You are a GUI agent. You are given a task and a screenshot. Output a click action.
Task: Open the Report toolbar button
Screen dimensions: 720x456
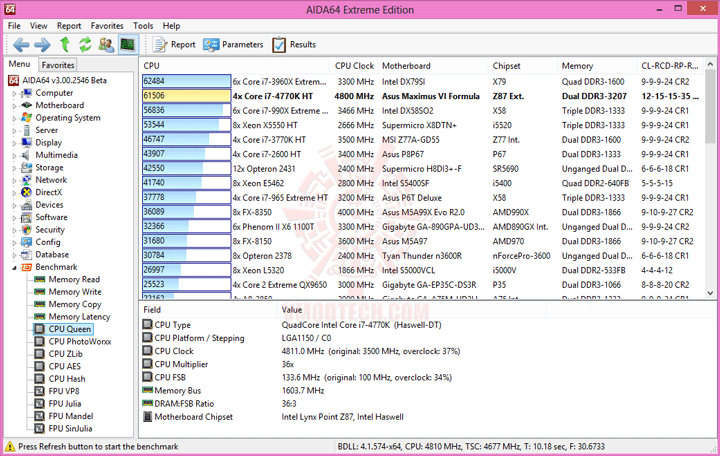coord(174,45)
